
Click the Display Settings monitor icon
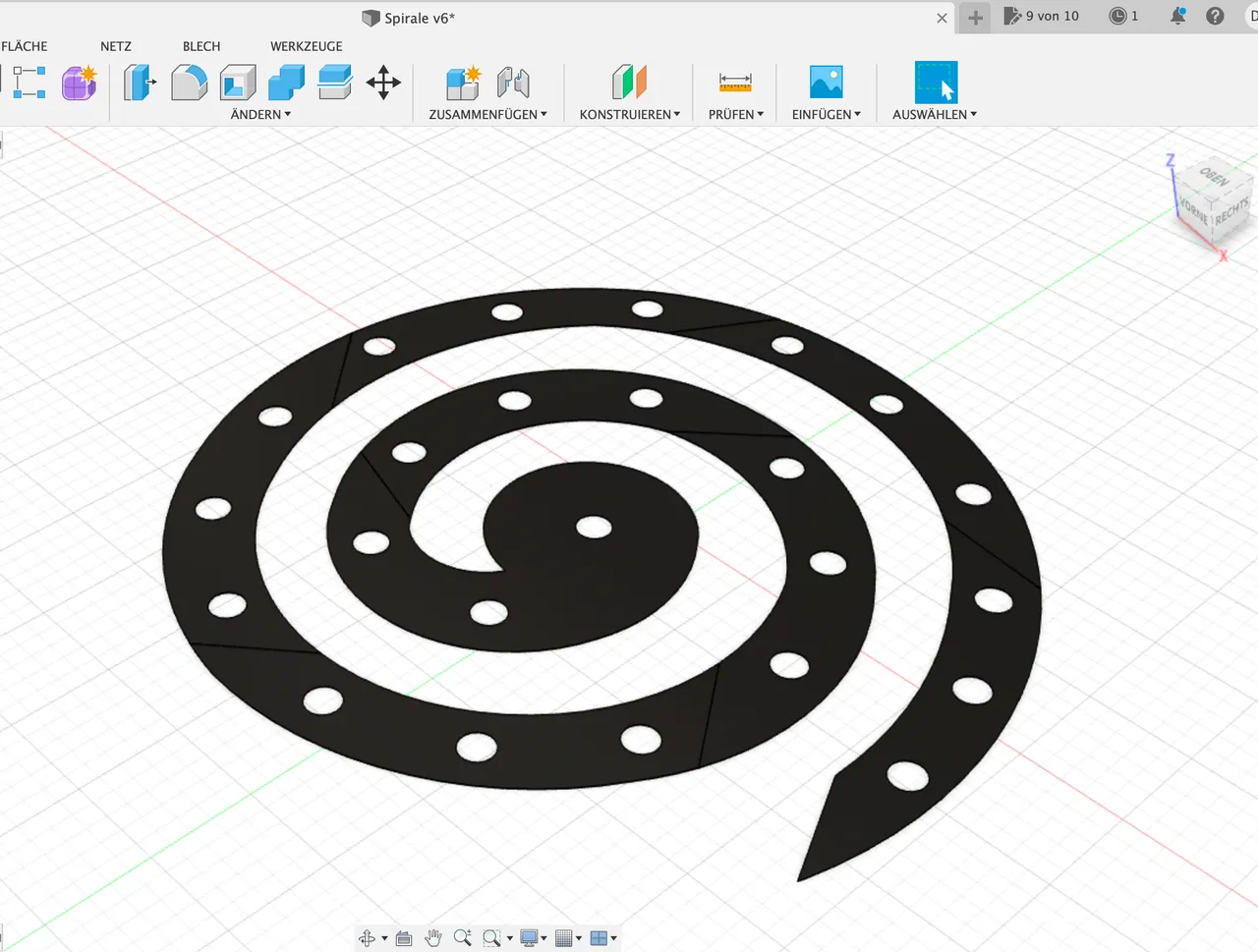pos(529,938)
